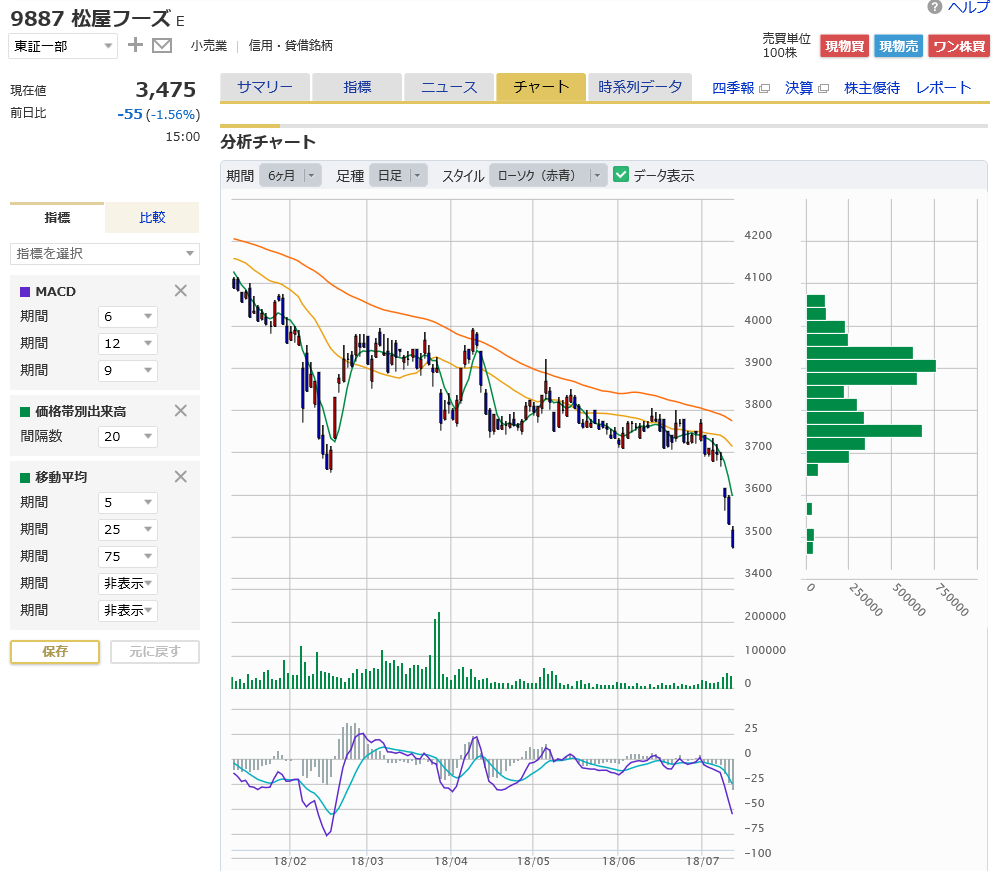Image resolution: width=1003 pixels, height=871 pixels.
Task: Click the 現物売 button
Action: (898, 46)
